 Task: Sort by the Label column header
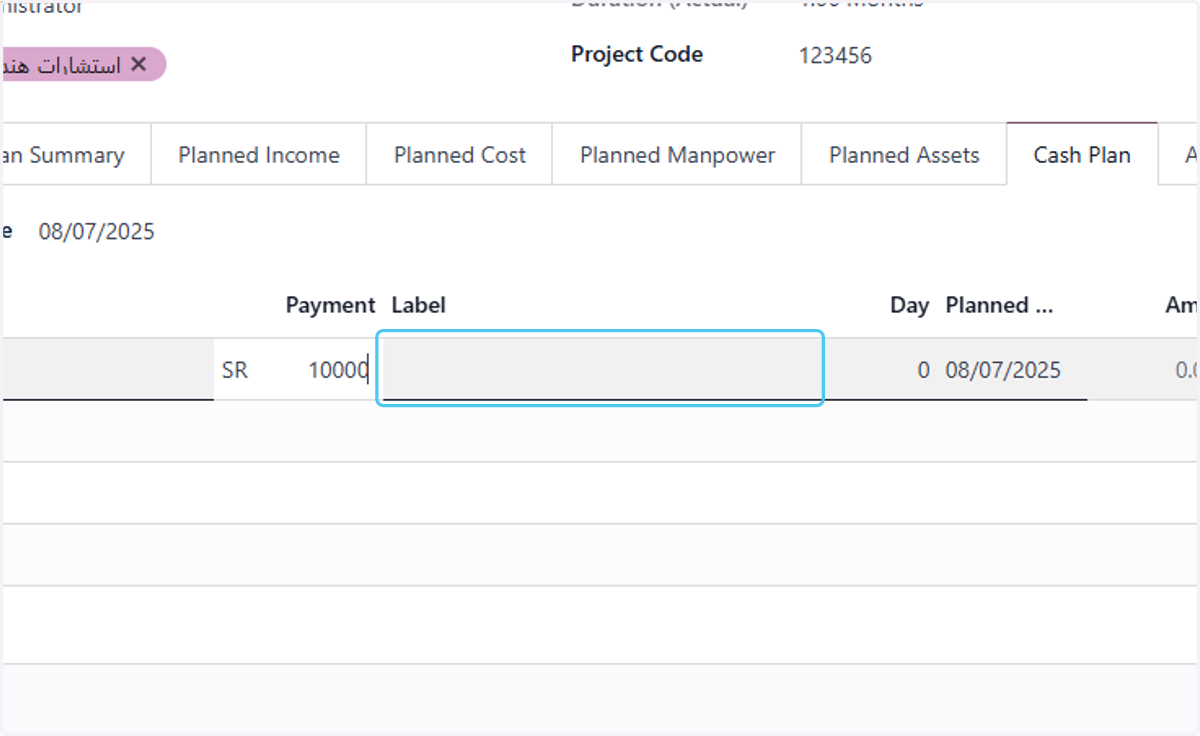[x=419, y=305]
